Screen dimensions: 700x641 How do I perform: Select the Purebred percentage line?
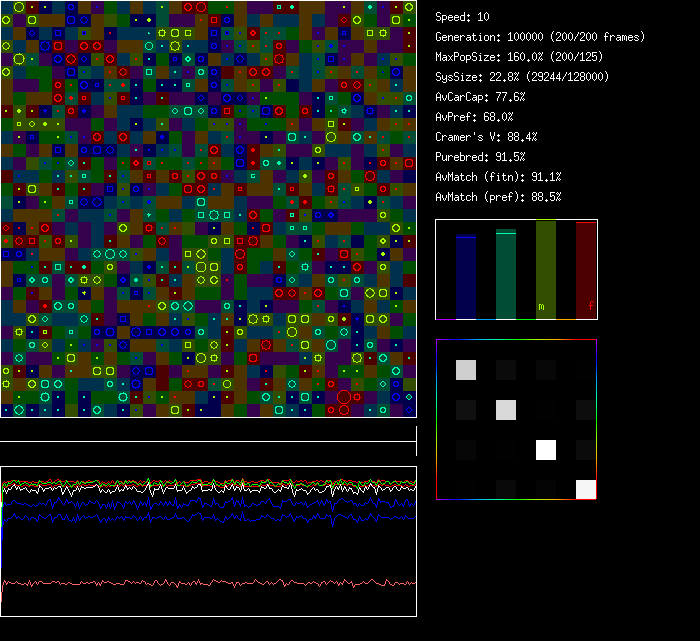480,157
